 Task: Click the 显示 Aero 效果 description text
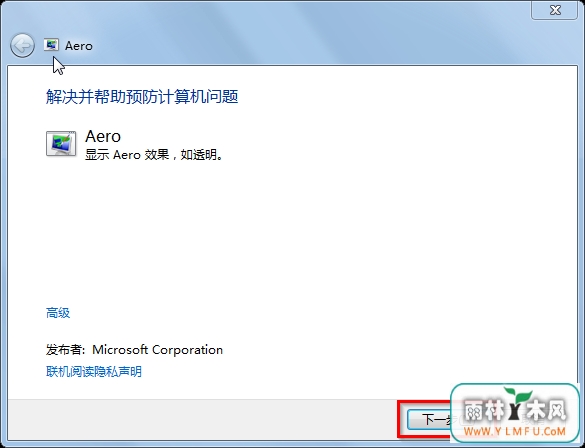point(154,154)
